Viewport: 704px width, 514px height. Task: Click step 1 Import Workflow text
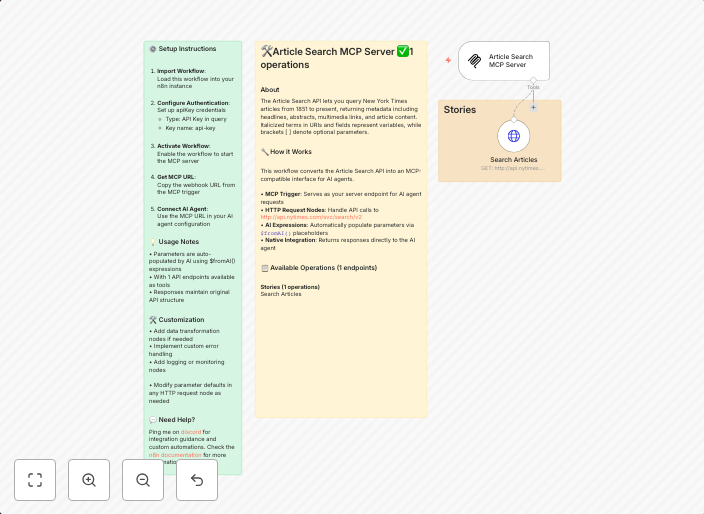pyautogui.click(x=181, y=71)
